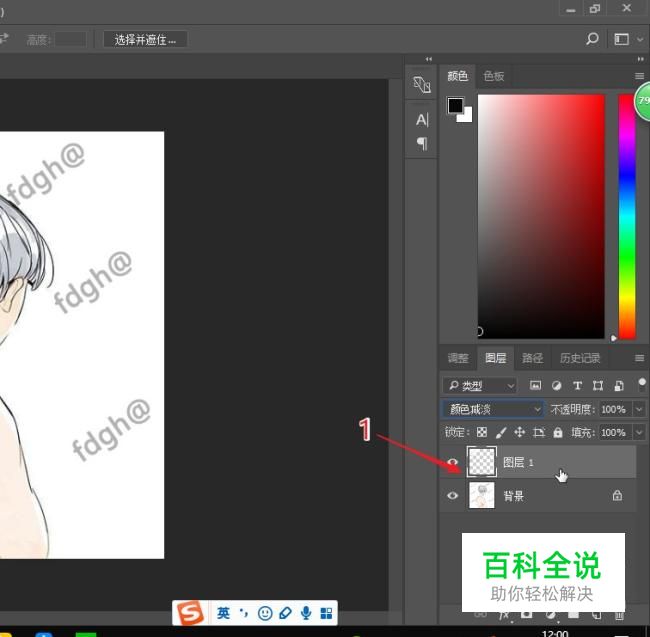Screen dimensions: 650x637
Task: Click the layer style fx icon
Action: click(504, 615)
